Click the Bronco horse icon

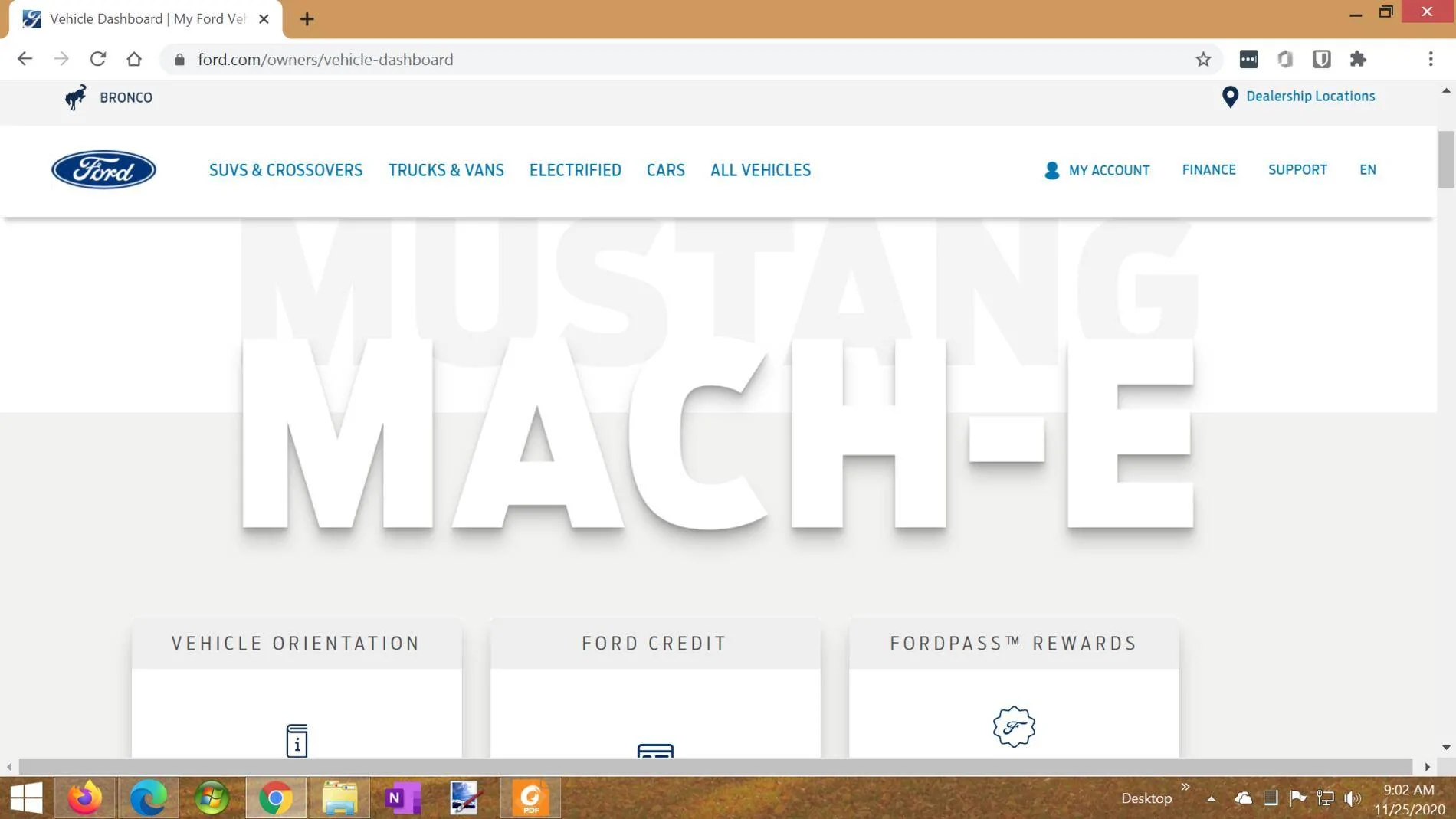75,97
